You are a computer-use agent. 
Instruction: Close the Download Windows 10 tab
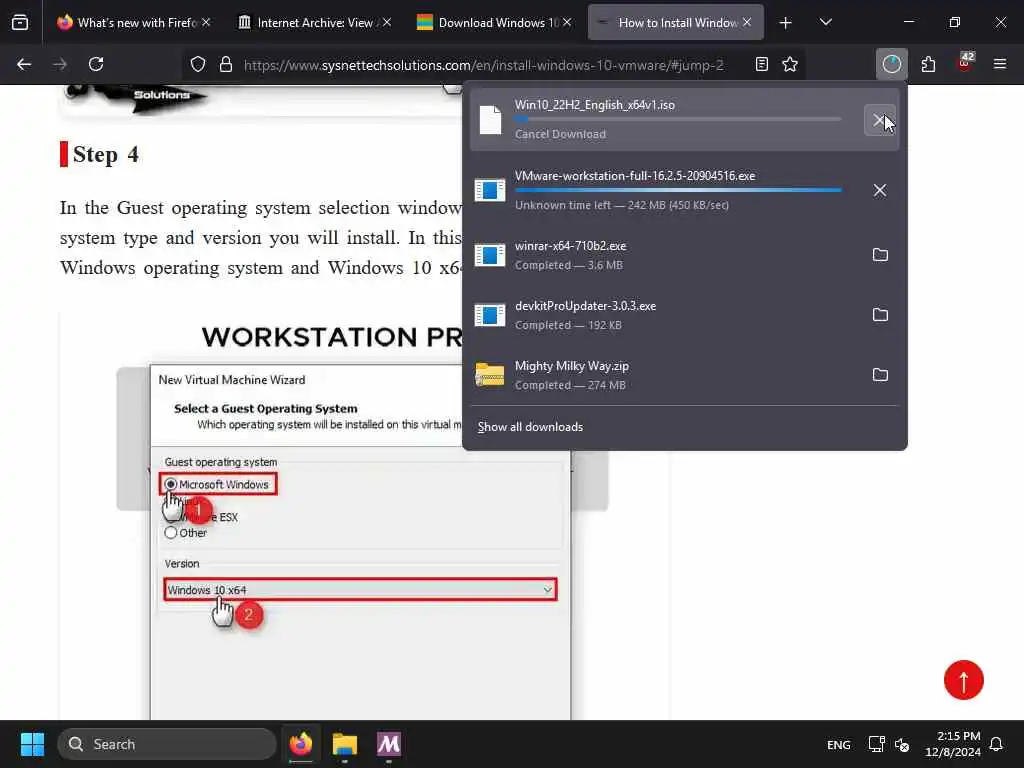point(567,22)
